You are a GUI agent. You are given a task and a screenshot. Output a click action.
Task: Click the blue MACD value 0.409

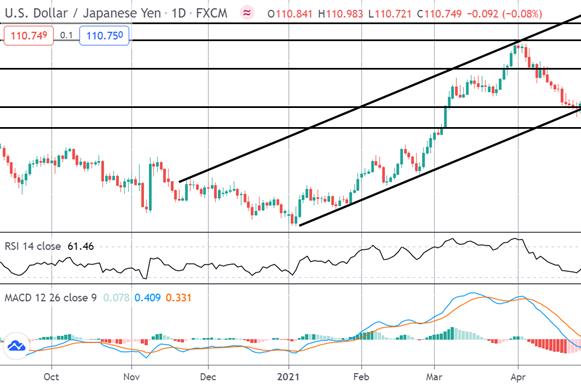[147, 298]
